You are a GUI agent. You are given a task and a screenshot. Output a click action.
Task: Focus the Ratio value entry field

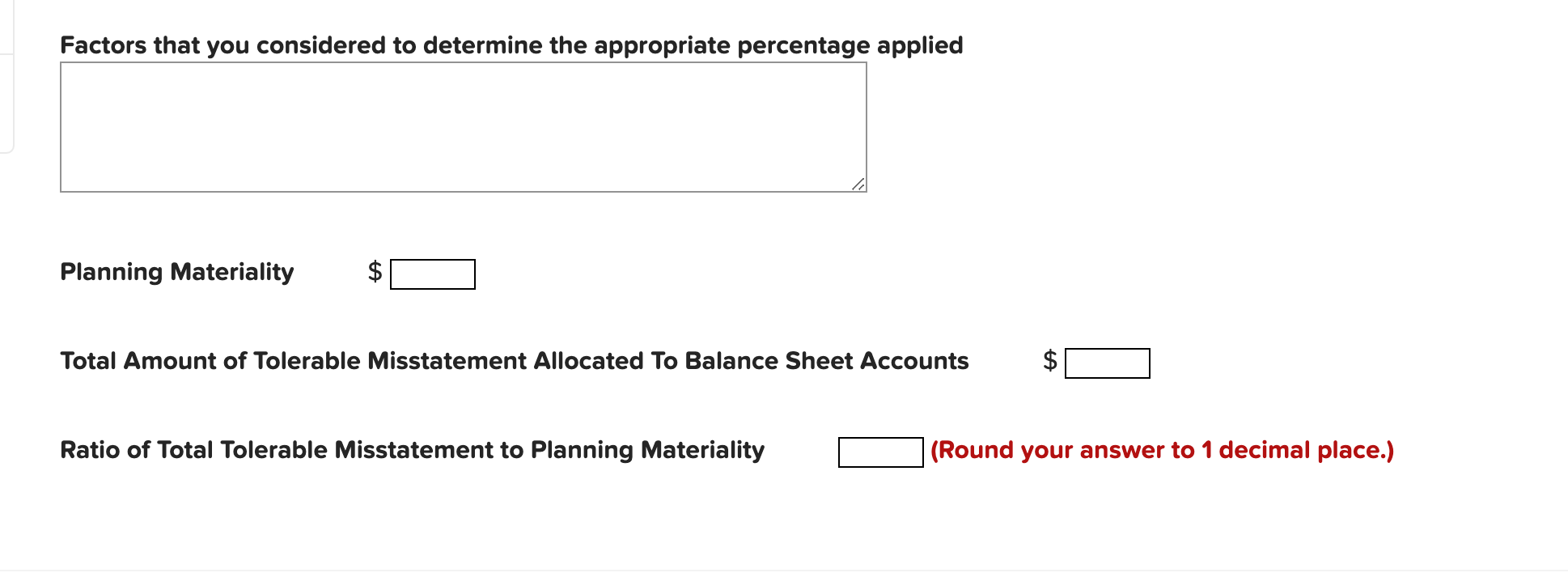click(880, 452)
